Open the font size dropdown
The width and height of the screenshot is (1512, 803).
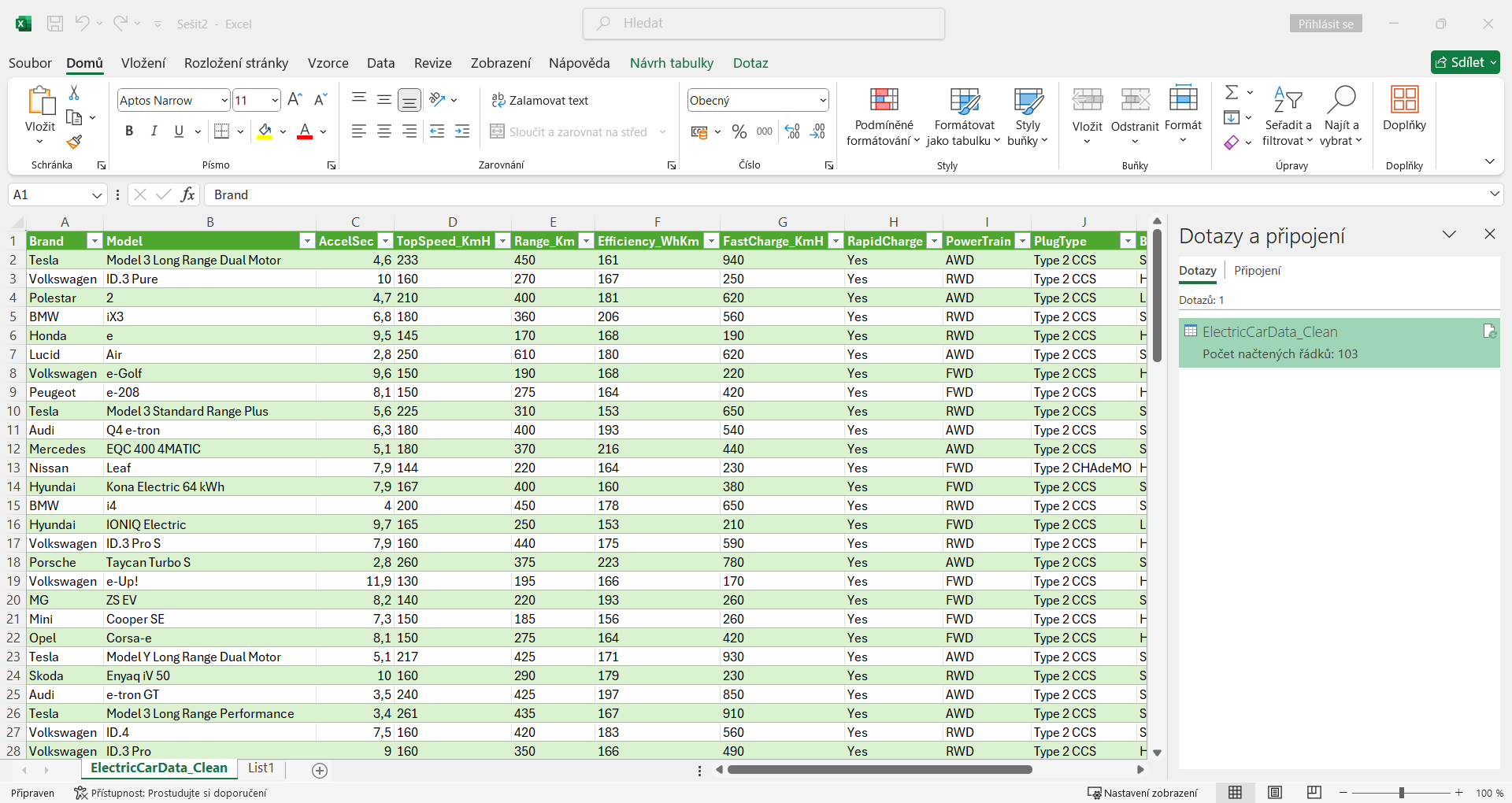click(x=275, y=100)
